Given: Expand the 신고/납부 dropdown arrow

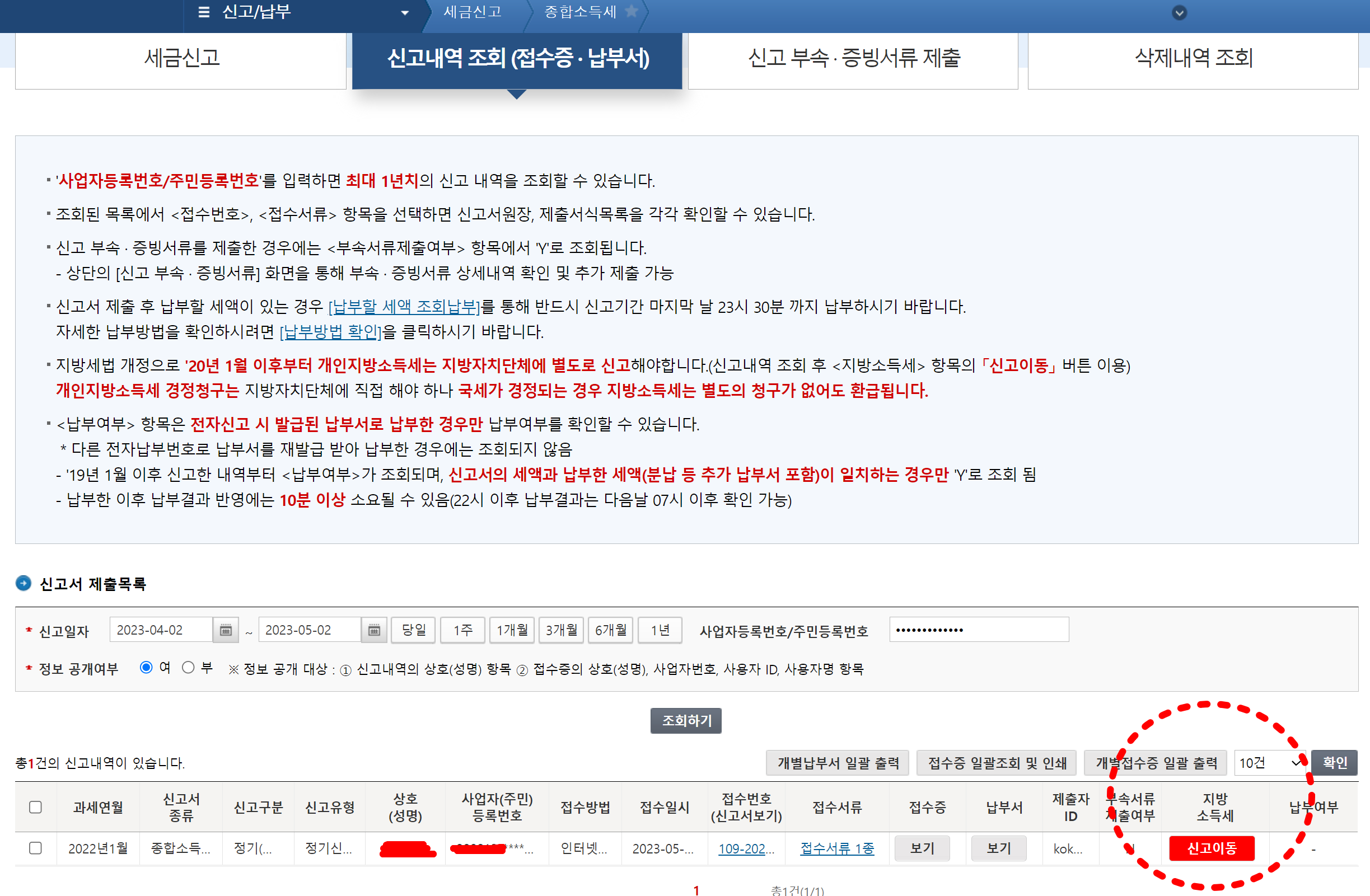Looking at the screenshot, I should pyautogui.click(x=405, y=13).
